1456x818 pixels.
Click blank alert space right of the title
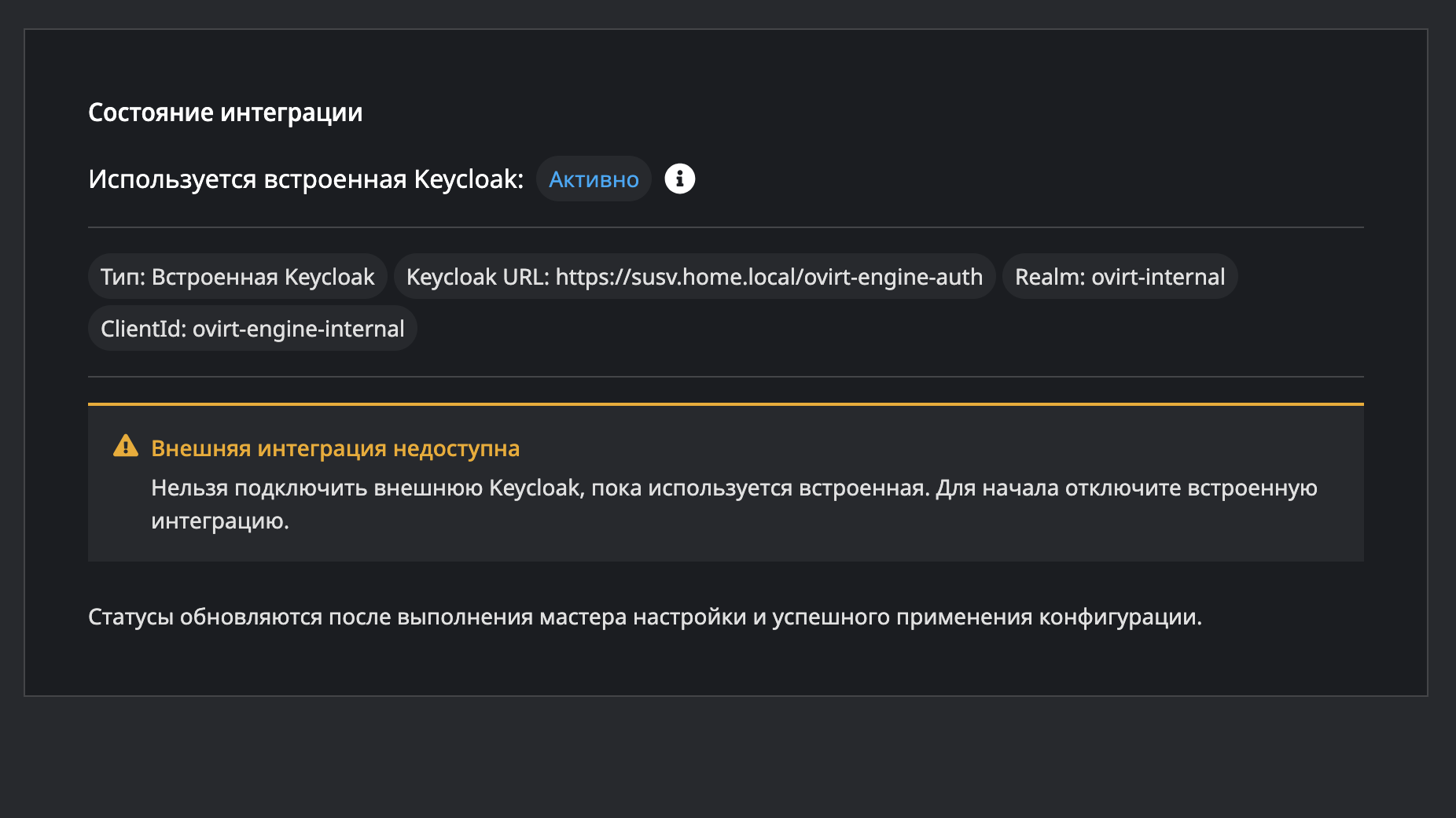click(943, 448)
